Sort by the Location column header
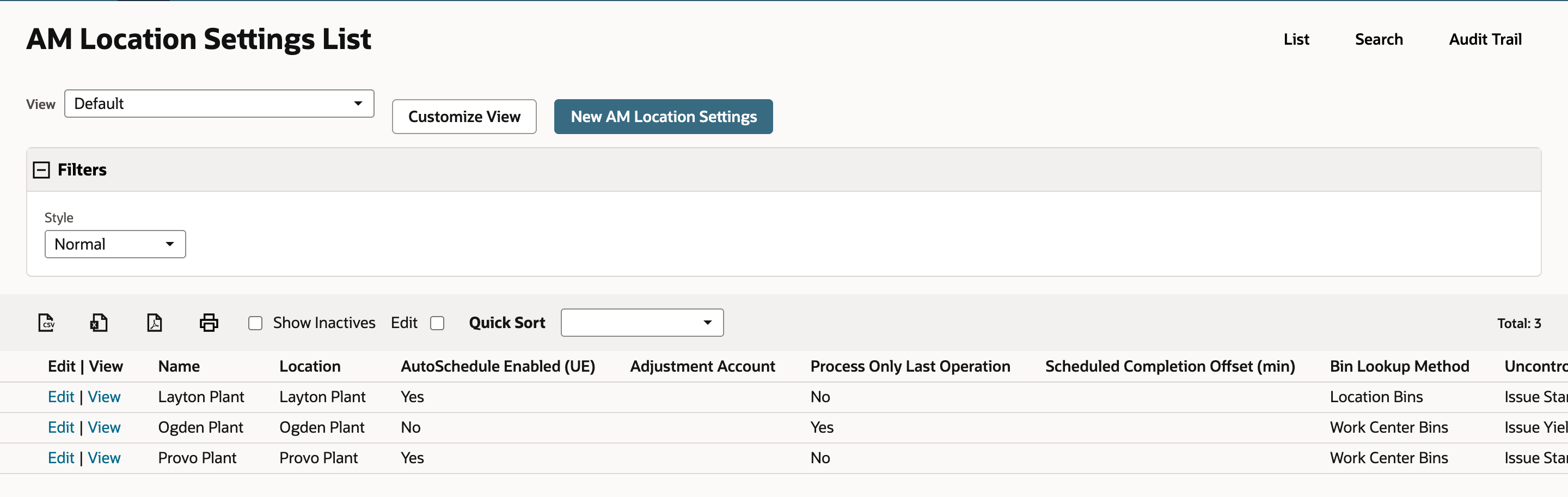 [310, 367]
